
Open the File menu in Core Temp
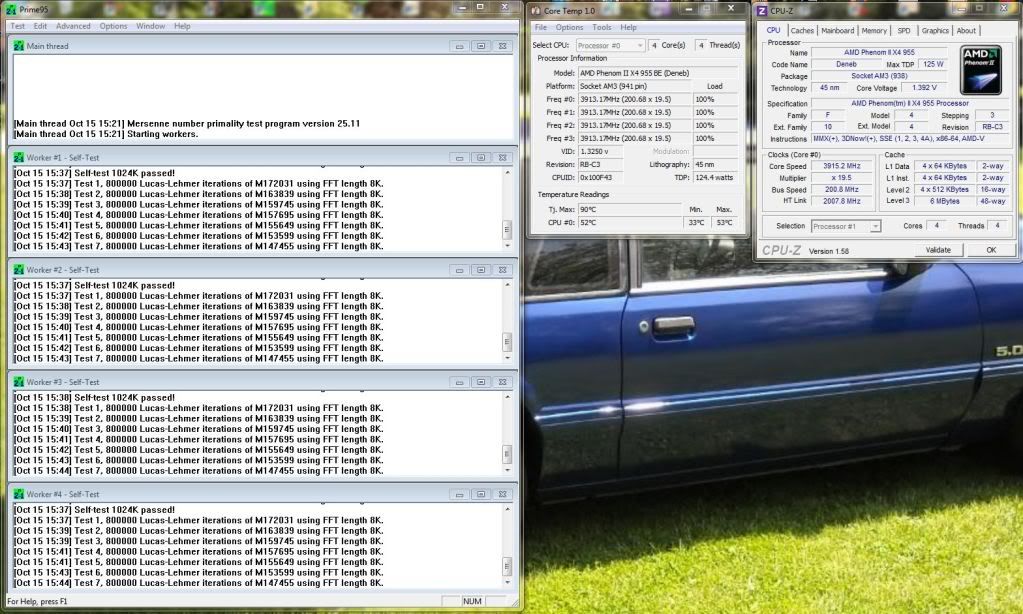click(x=541, y=27)
